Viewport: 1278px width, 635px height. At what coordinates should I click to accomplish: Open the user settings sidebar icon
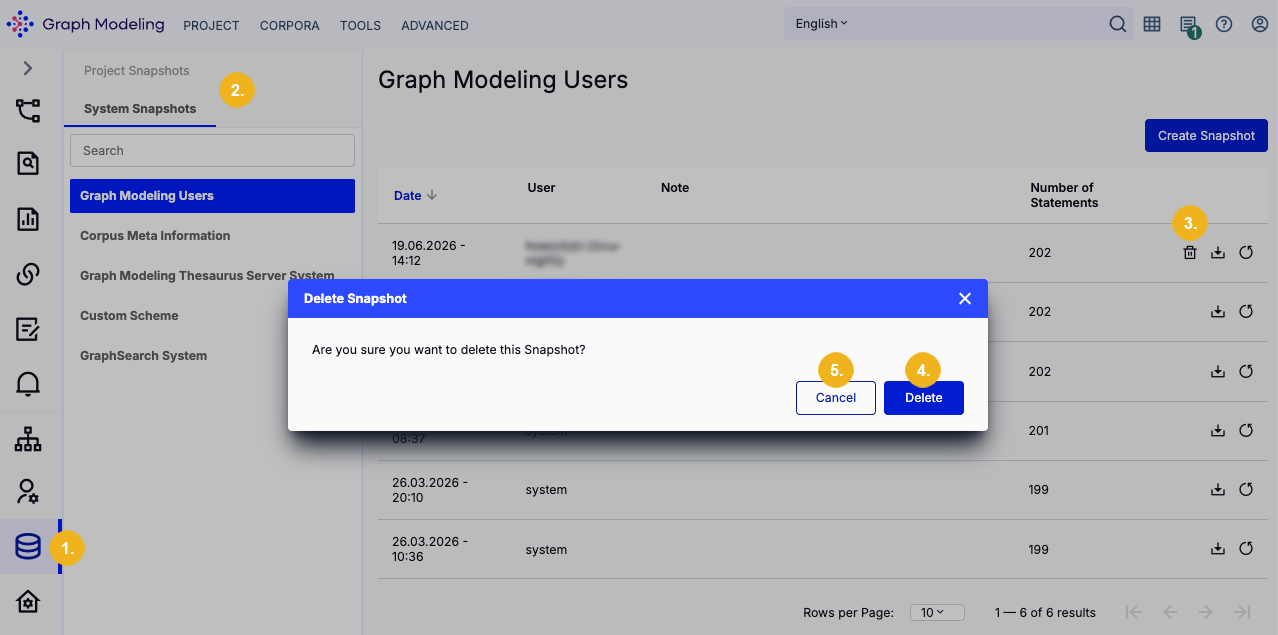28,491
